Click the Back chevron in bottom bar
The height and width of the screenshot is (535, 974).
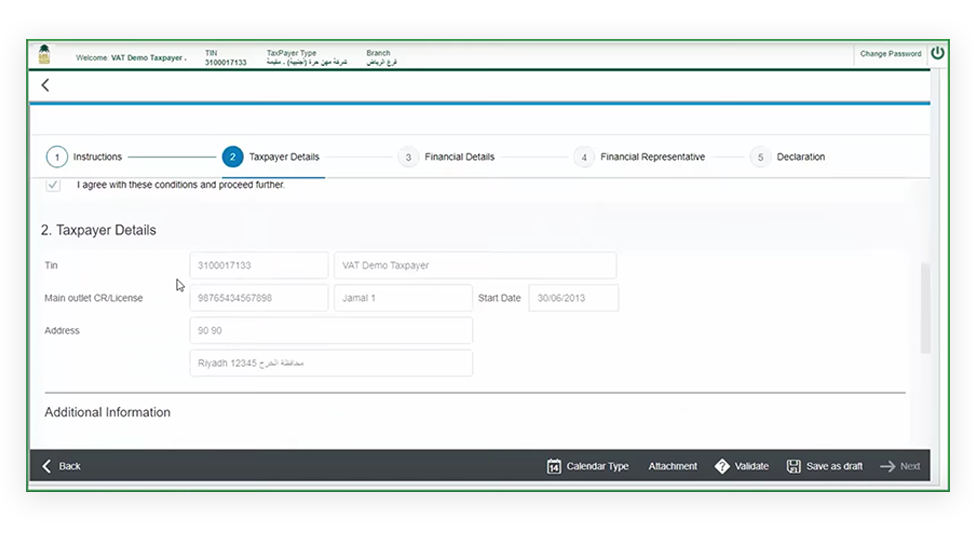point(47,466)
